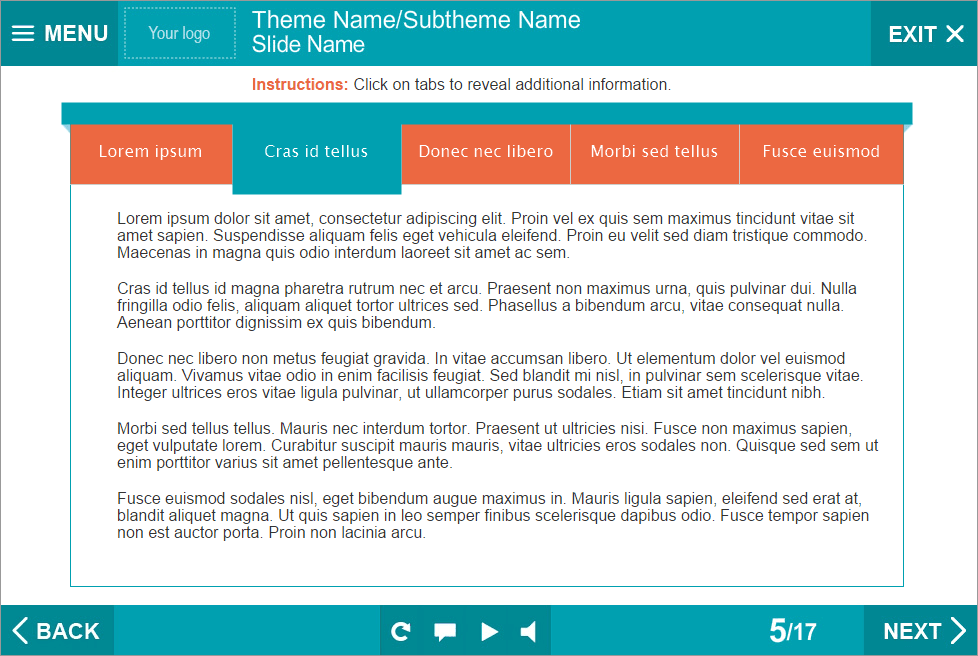This screenshot has width=978, height=656.
Task: Advance to next slide with NEXT
Action: coord(923,631)
